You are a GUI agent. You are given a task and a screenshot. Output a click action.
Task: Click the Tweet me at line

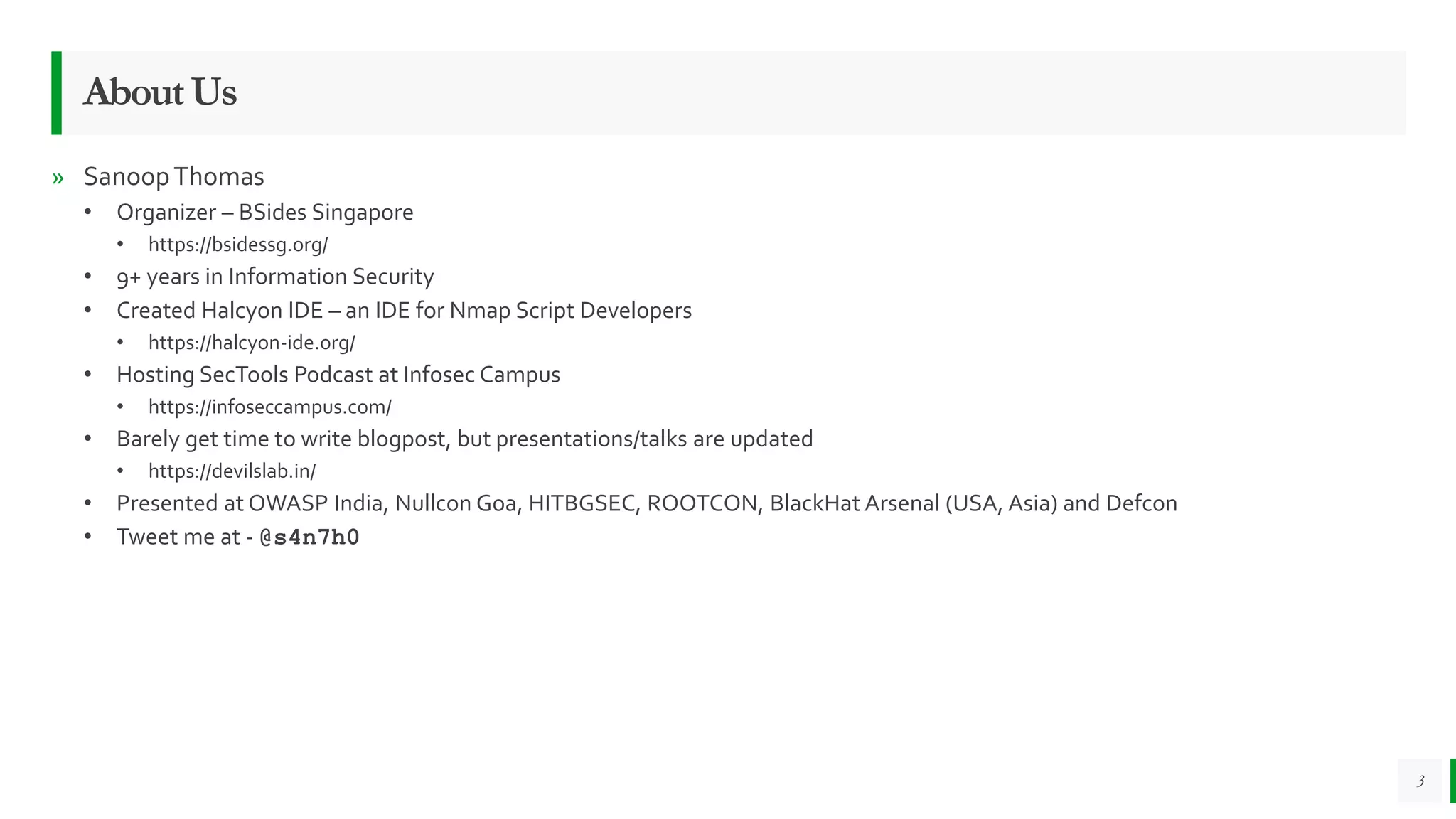click(238, 537)
